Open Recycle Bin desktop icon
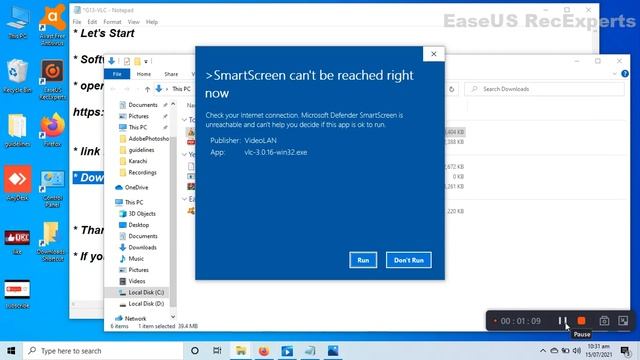Image resolution: width=640 pixels, height=360 pixels. coord(17,76)
